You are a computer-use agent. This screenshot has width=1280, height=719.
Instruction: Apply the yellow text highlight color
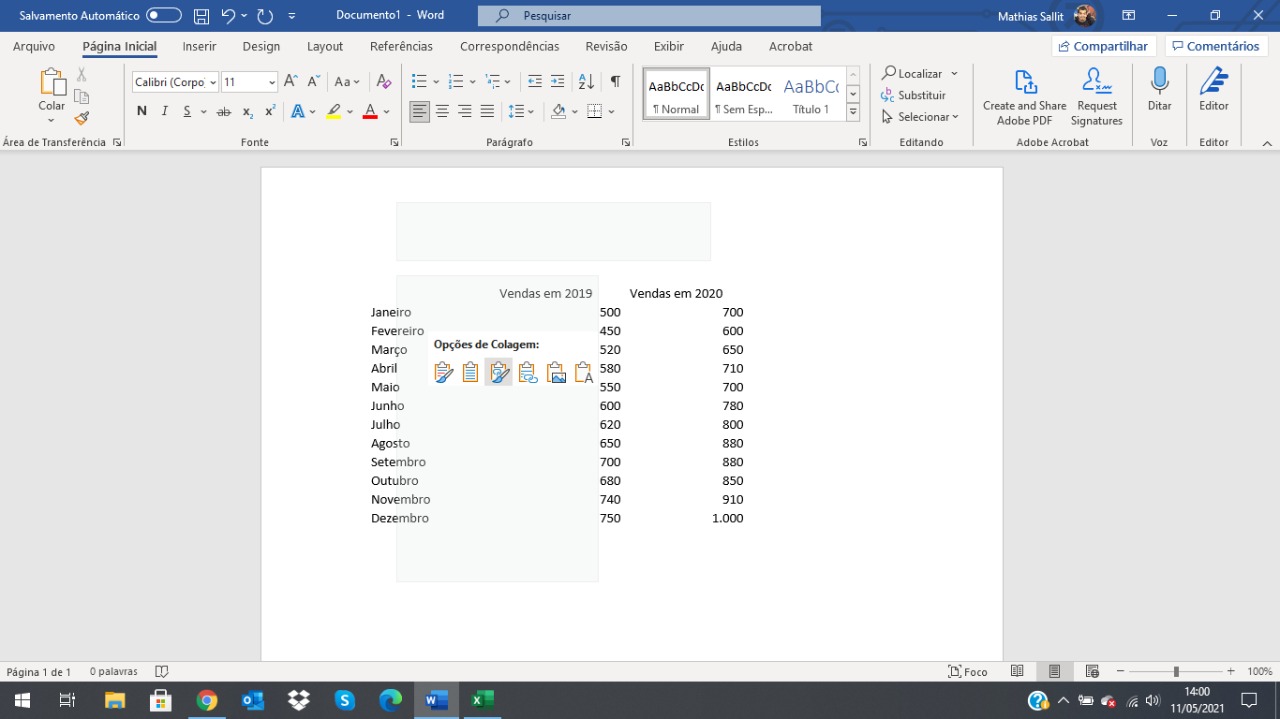334,111
